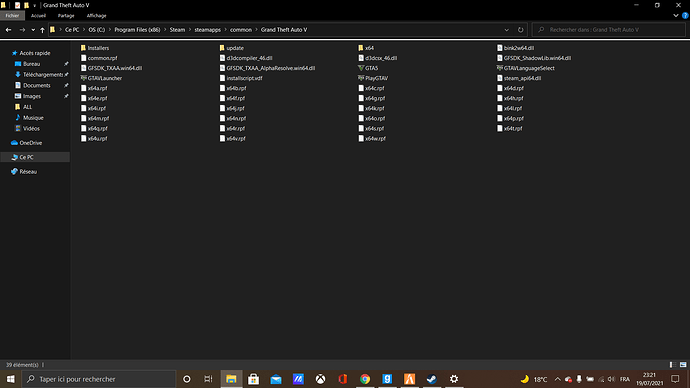Viewport: 690px width, 388px height.
Task: Open Microsoft Store from the taskbar
Action: 253,379
